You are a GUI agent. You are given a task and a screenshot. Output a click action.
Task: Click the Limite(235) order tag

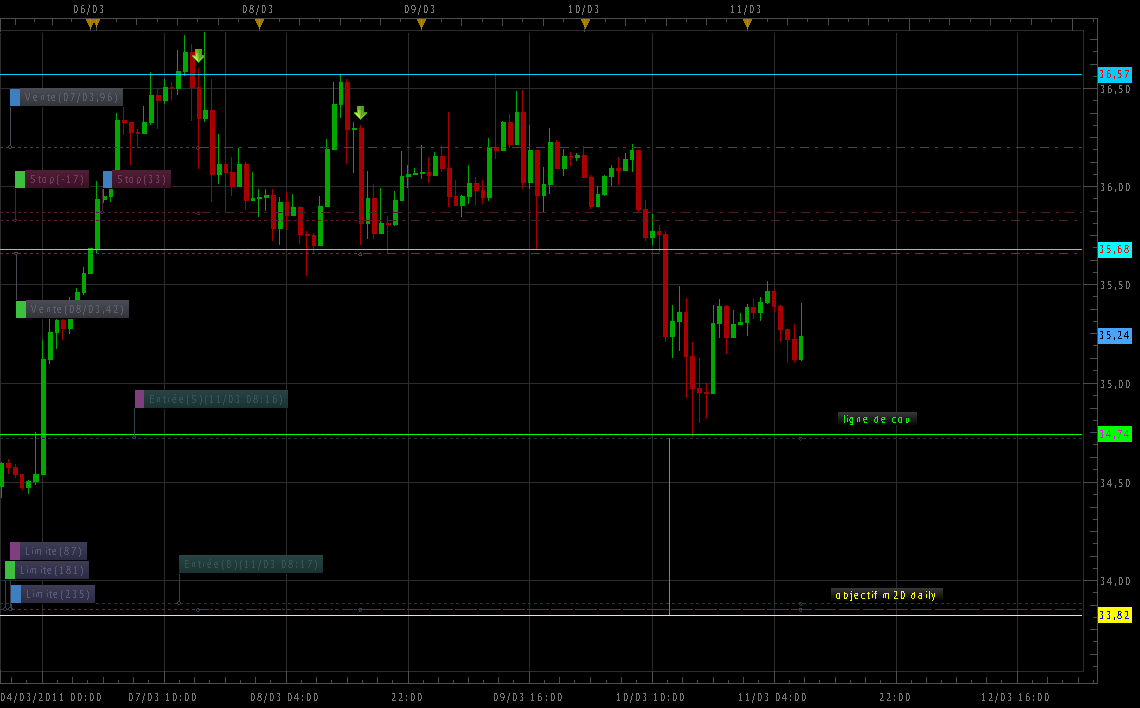click(x=52, y=594)
